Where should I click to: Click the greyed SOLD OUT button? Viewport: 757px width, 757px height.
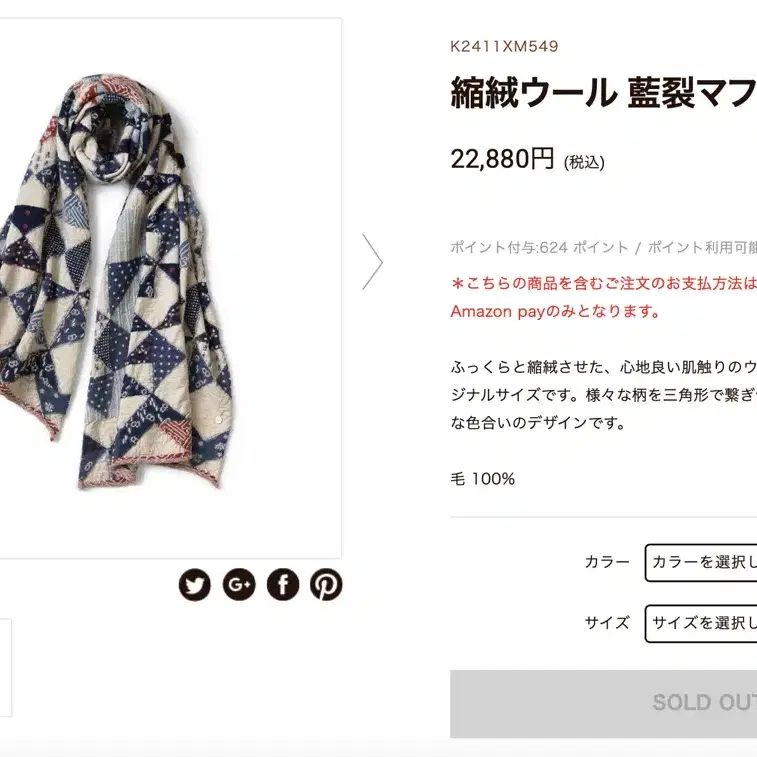click(603, 703)
